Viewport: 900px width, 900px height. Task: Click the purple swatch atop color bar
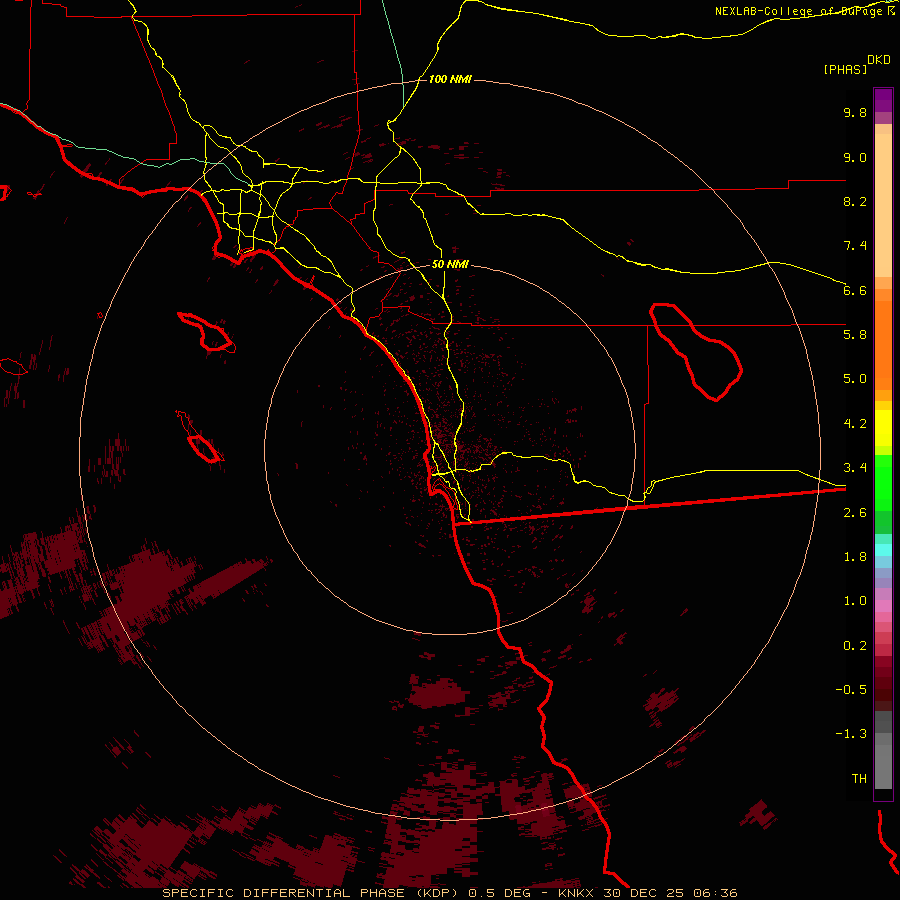pyautogui.click(x=883, y=100)
